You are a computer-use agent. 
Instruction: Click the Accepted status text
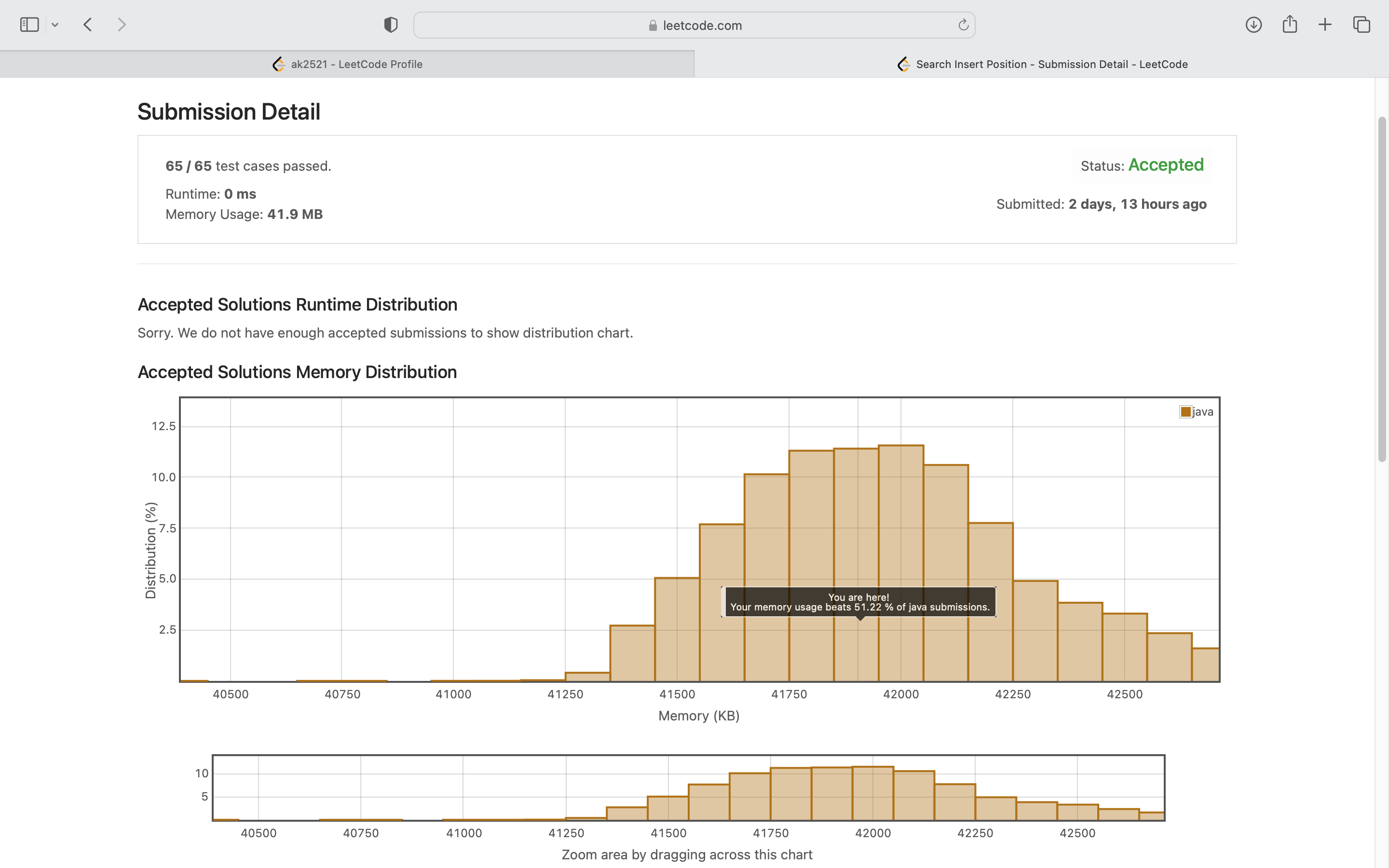coord(1166,165)
